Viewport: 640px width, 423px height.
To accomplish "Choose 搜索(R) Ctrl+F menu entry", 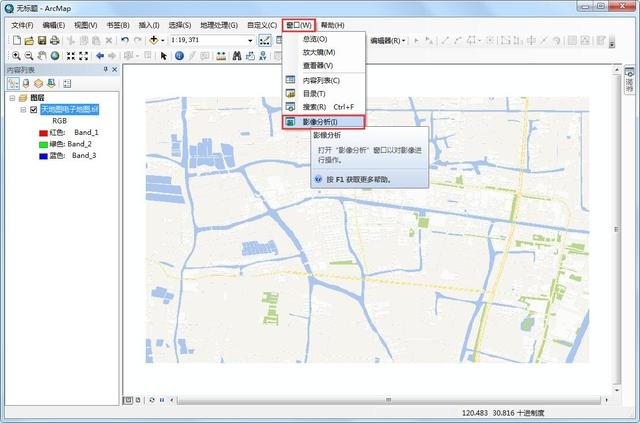I will pos(324,107).
